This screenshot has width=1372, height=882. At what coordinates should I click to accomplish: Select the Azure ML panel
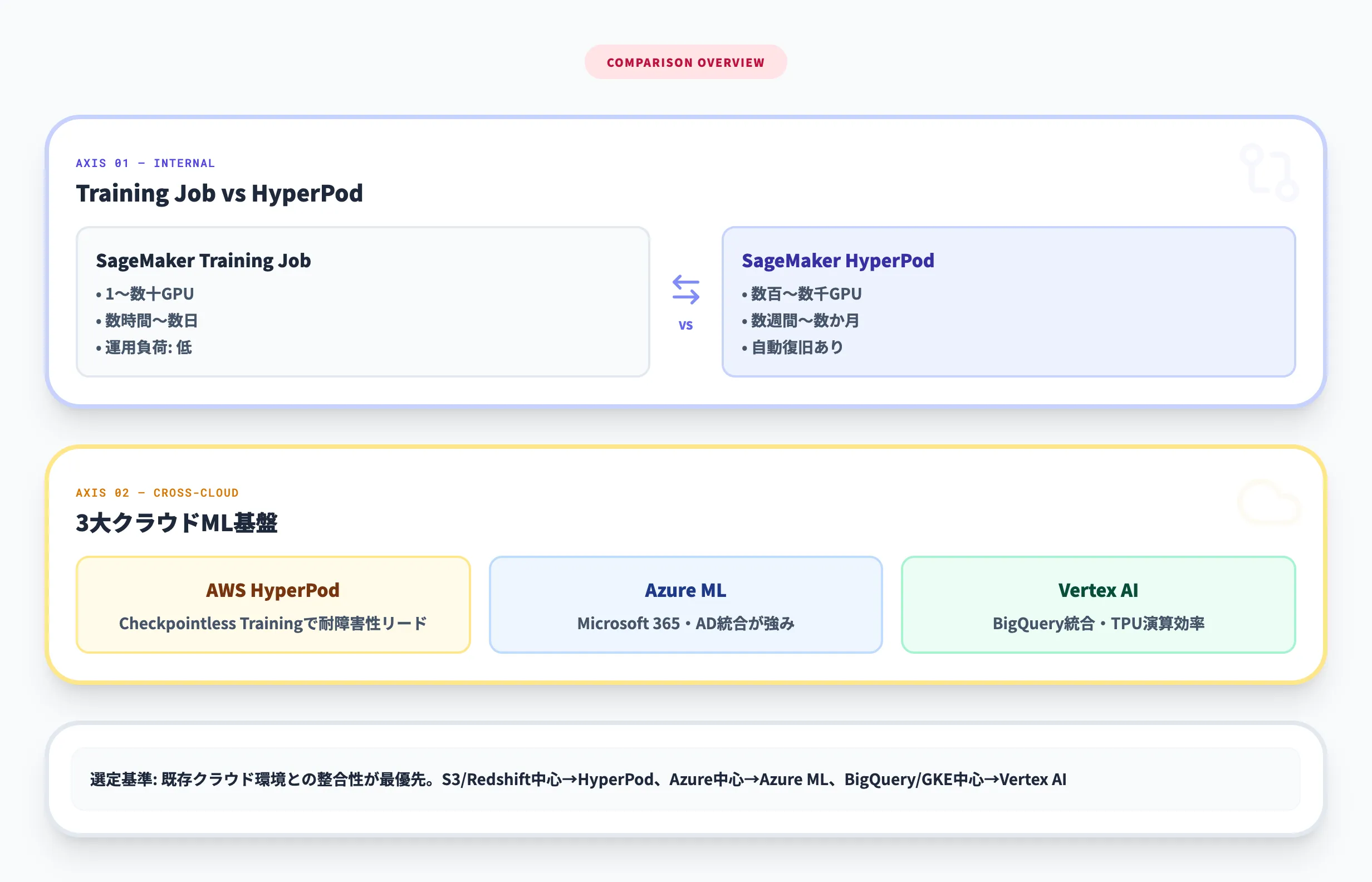(686, 604)
